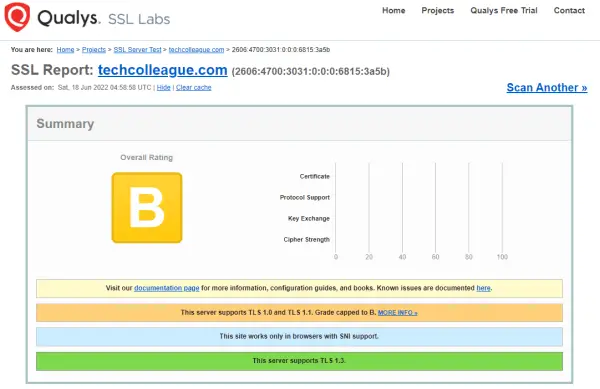
Task: Click the green 'supports TLS 1.3' banner
Action: (x=300, y=361)
